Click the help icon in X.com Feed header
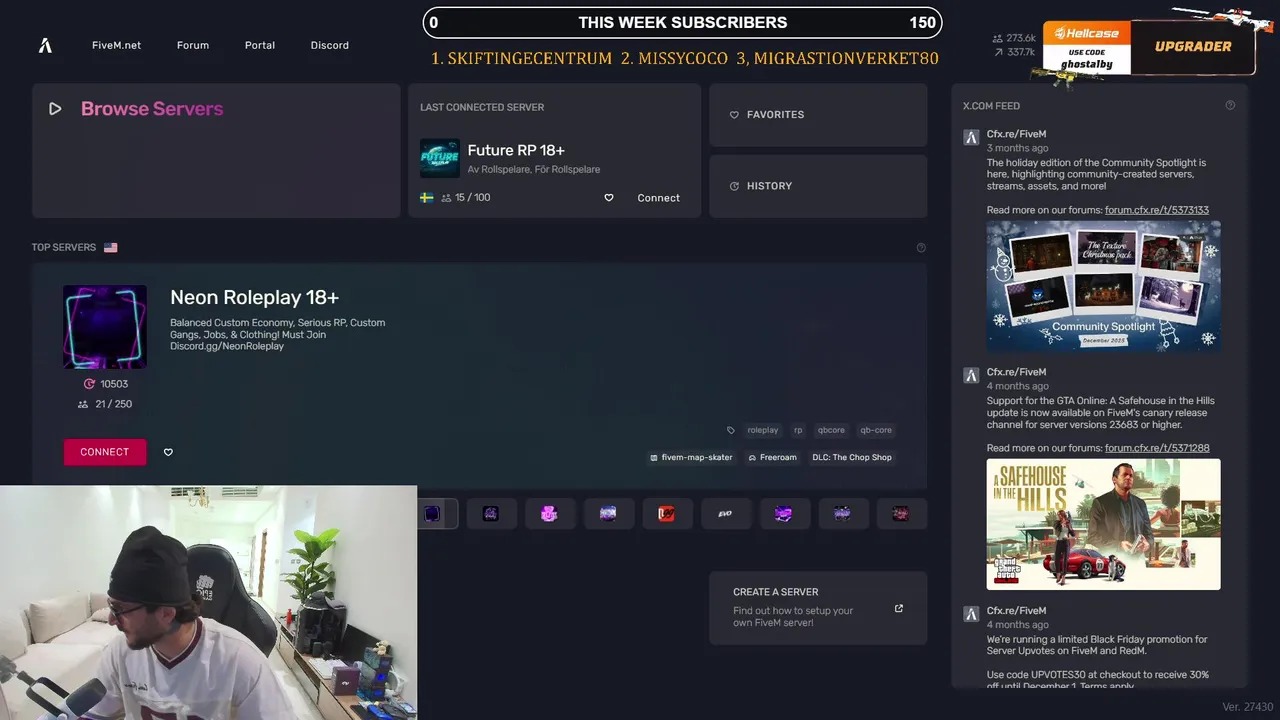The image size is (1280, 720). [x=1230, y=105]
